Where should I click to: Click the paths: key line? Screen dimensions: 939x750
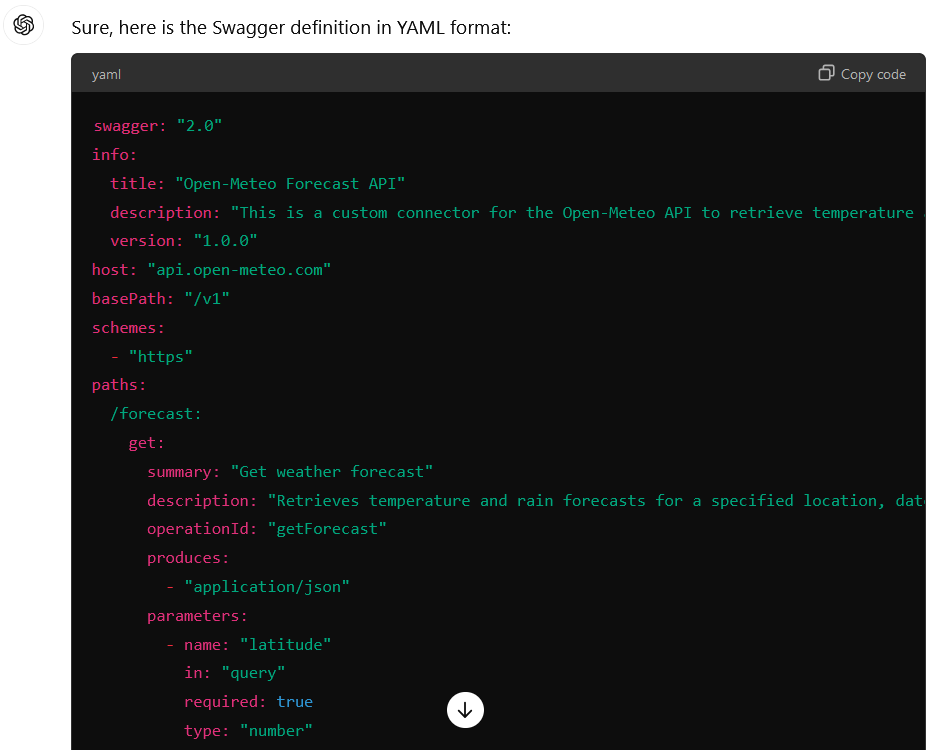pyautogui.click(x=119, y=385)
